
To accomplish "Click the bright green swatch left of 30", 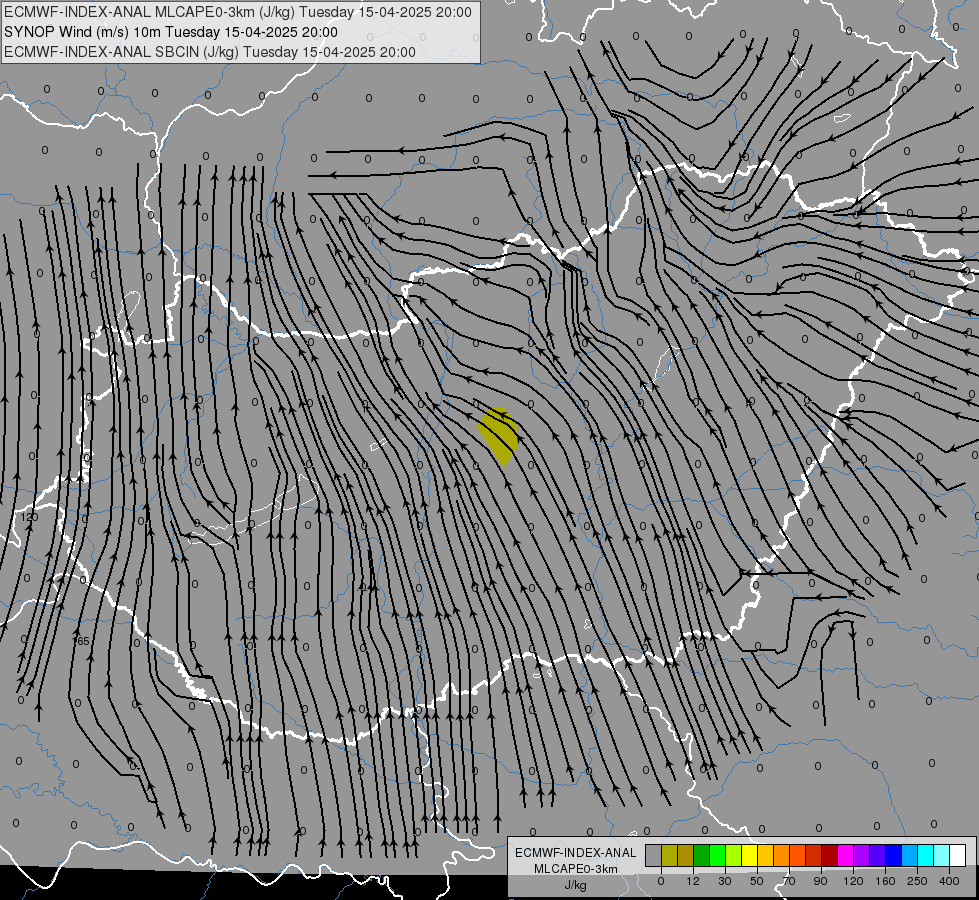I will click(x=717, y=856).
